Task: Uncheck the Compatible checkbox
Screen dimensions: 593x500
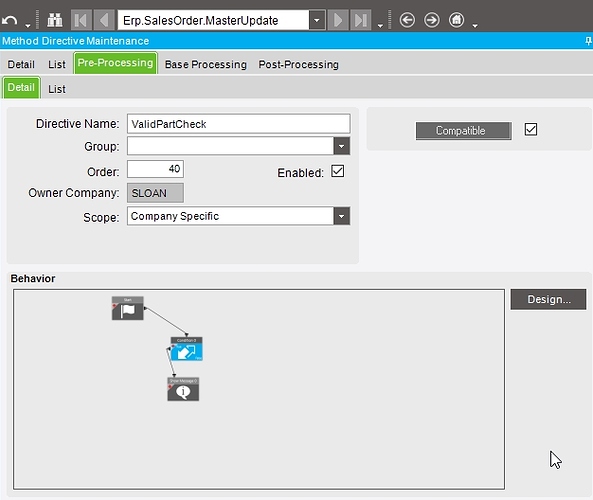Action: click(531, 129)
